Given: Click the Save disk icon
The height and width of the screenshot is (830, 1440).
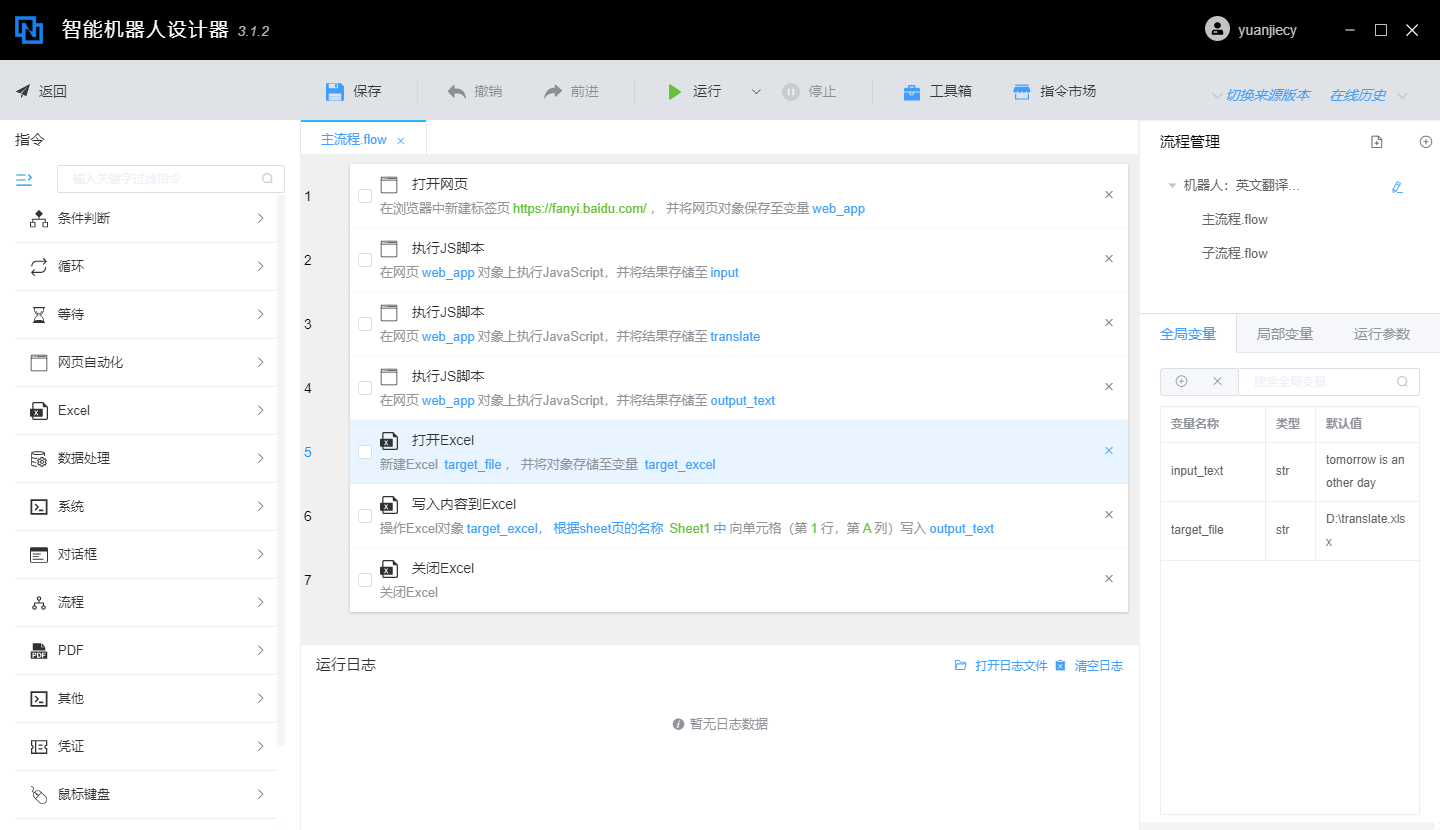Looking at the screenshot, I should pyautogui.click(x=335, y=92).
